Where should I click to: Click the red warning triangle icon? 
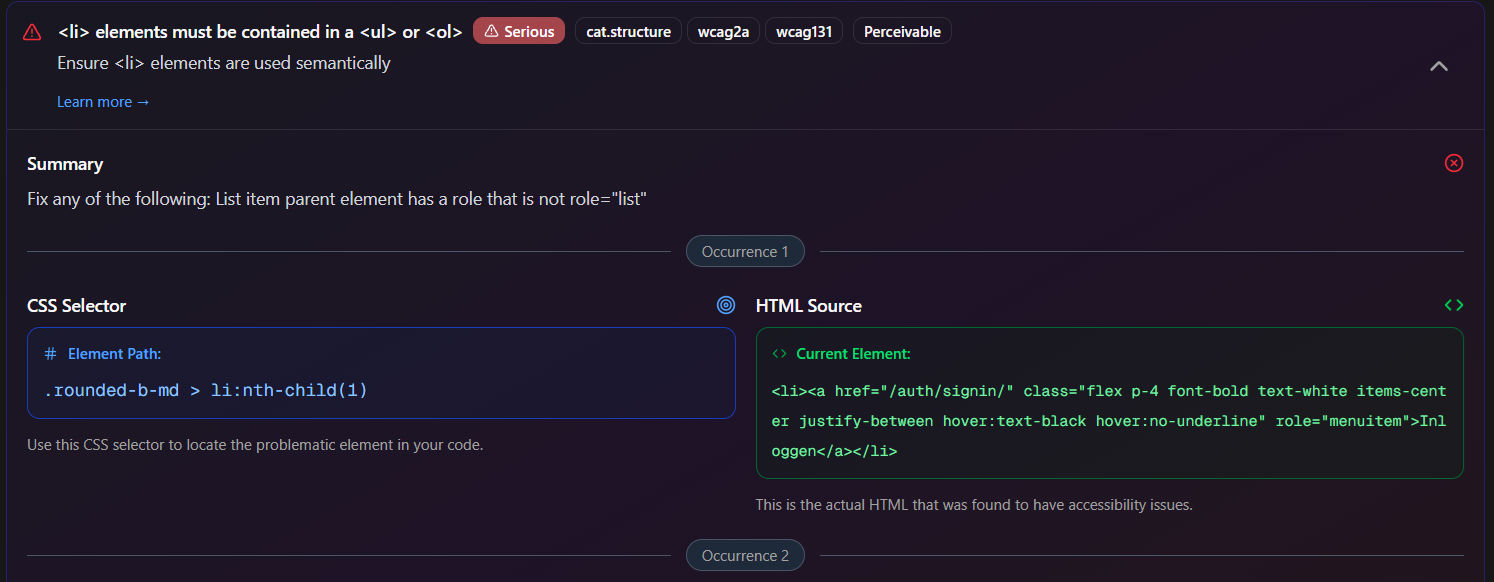pos(32,32)
